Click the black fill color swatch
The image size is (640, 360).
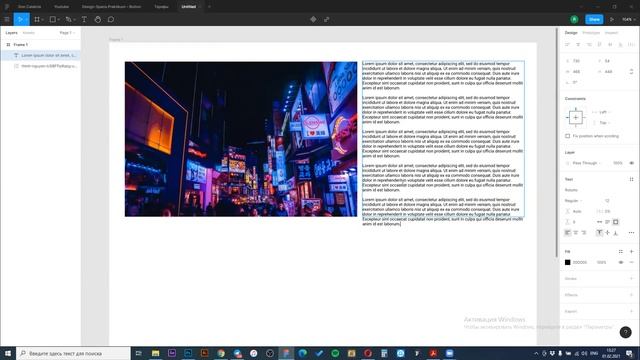[567, 262]
